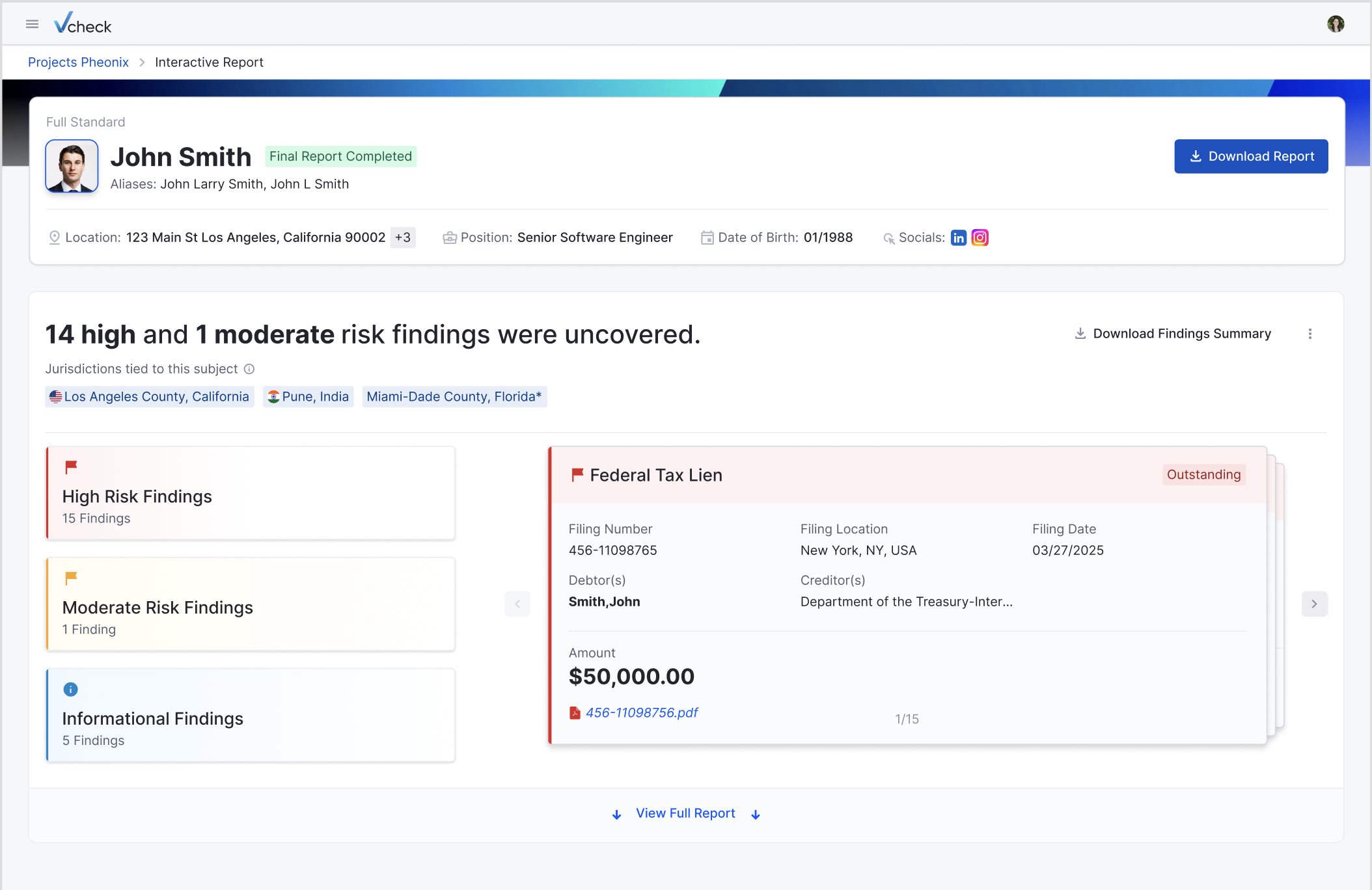Click the location pin icon
This screenshot has width=1372, height=890.
55,238
